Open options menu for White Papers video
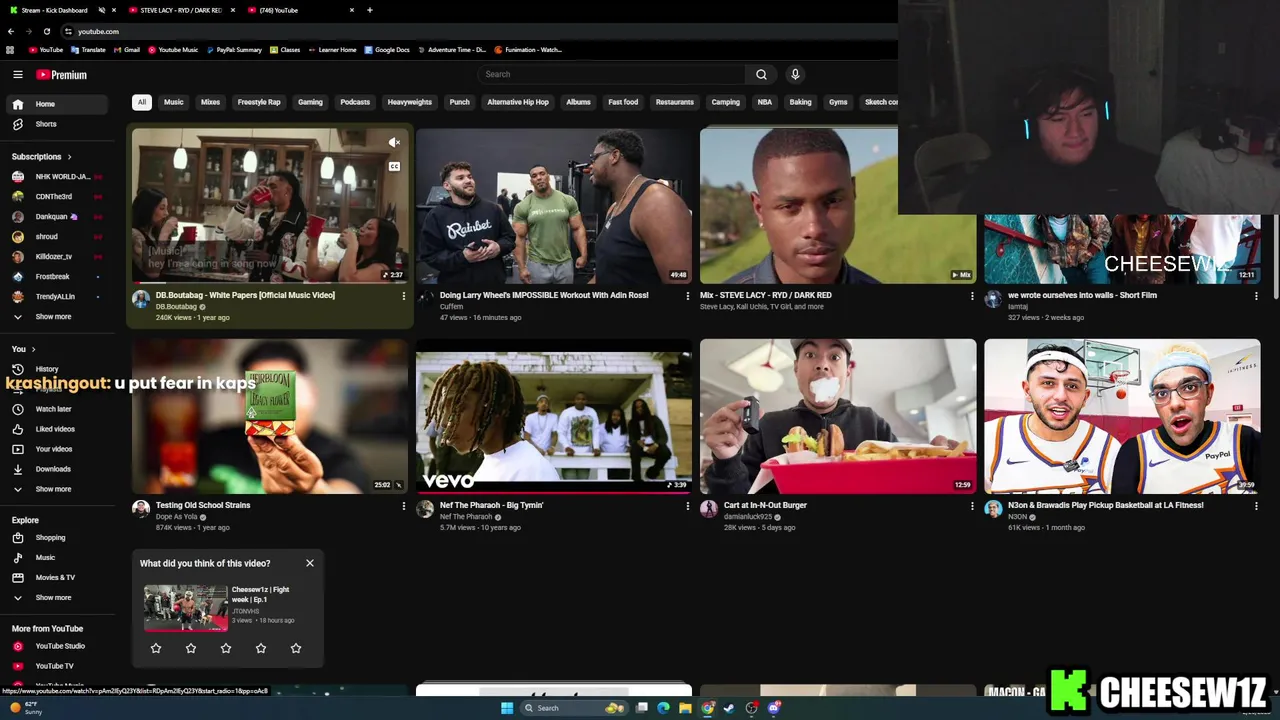Screen dimensions: 1280x720 [404, 296]
